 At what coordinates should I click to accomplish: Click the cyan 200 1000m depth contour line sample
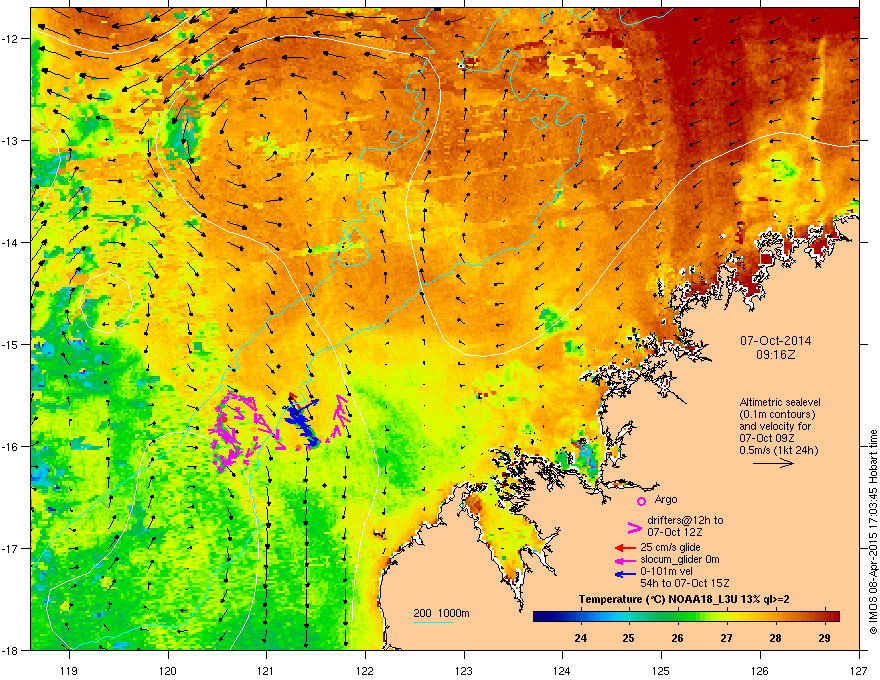pyautogui.click(x=433, y=622)
